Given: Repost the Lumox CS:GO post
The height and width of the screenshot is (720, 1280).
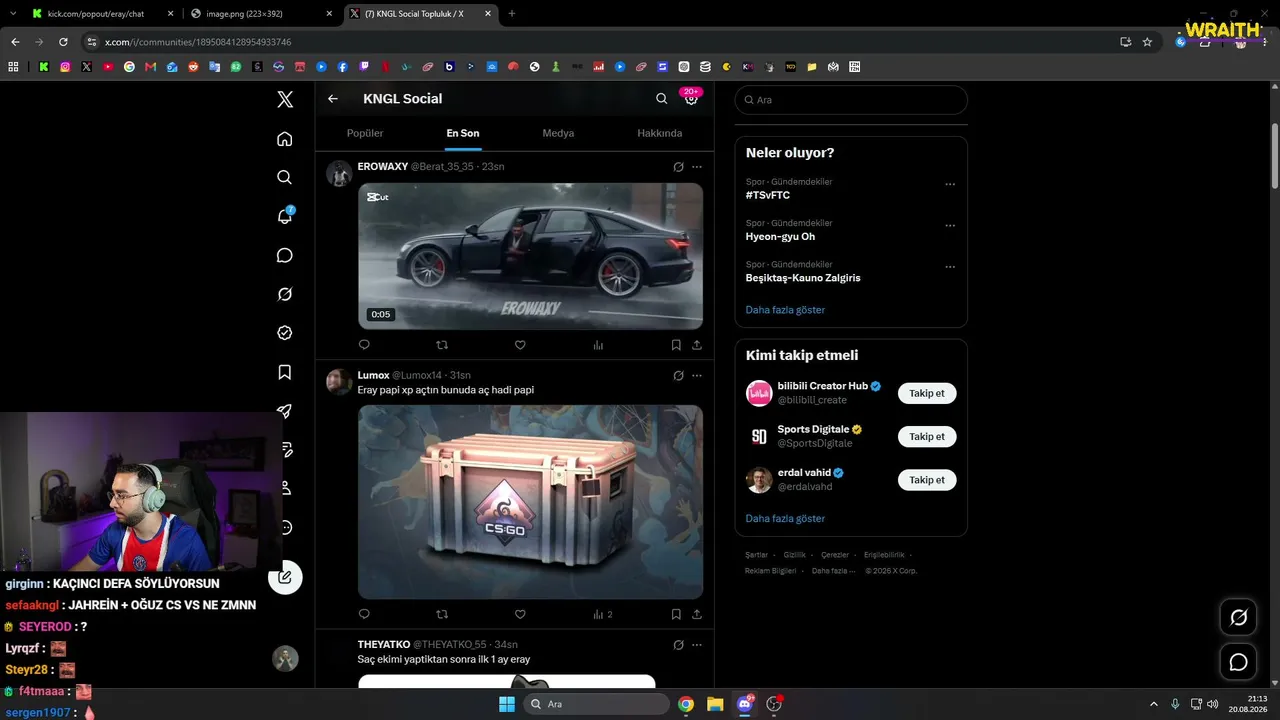Looking at the screenshot, I should [x=442, y=614].
